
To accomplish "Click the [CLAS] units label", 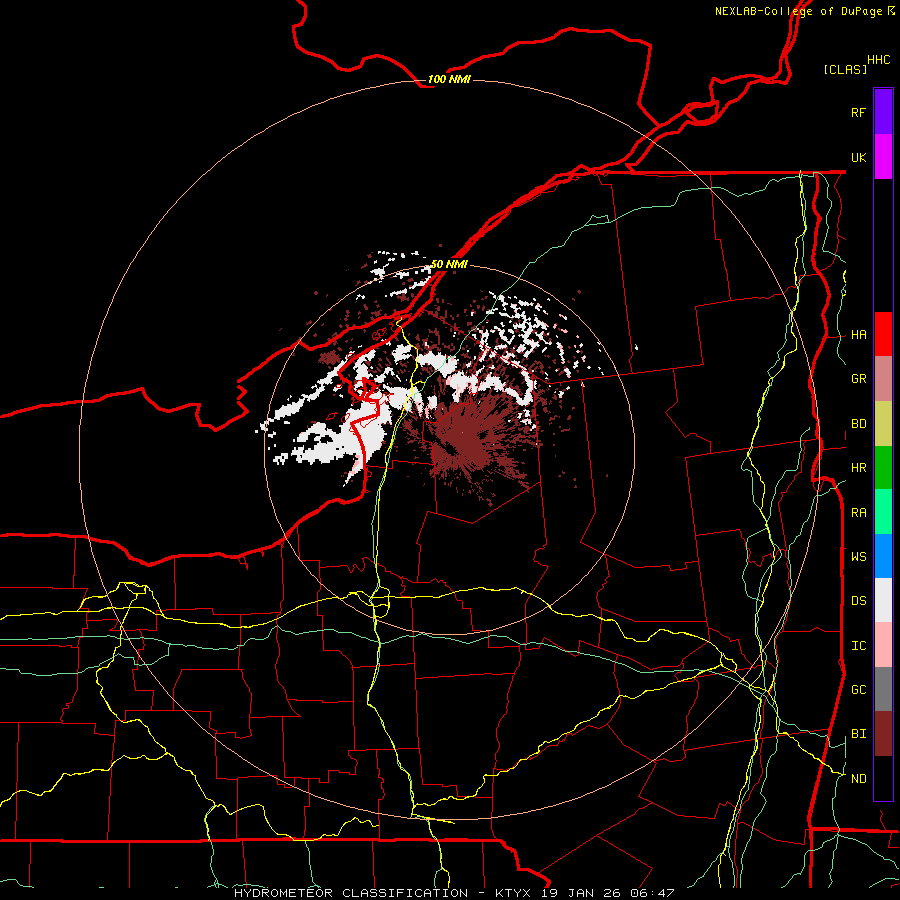I will pyautogui.click(x=845, y=69).
